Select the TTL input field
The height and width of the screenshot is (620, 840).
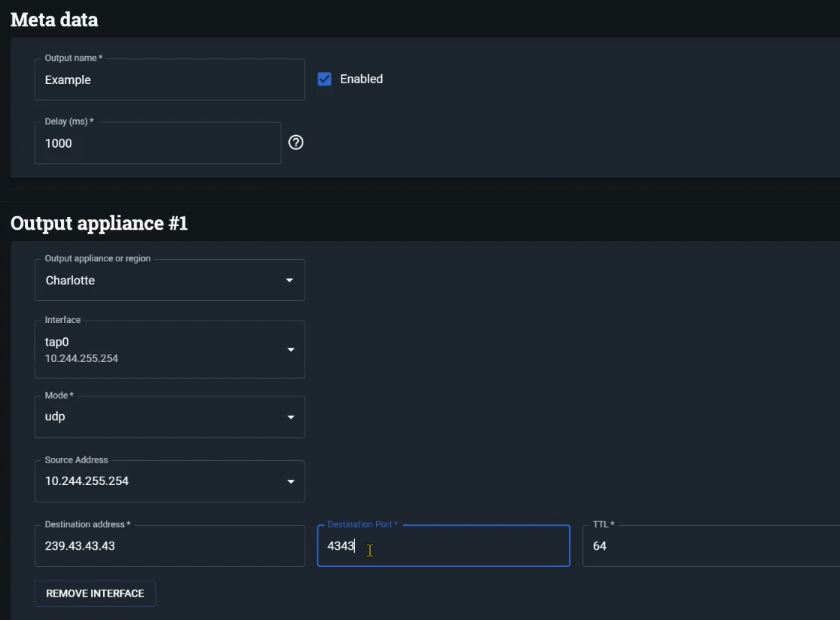pyautogui.click(x=710, y=546)
